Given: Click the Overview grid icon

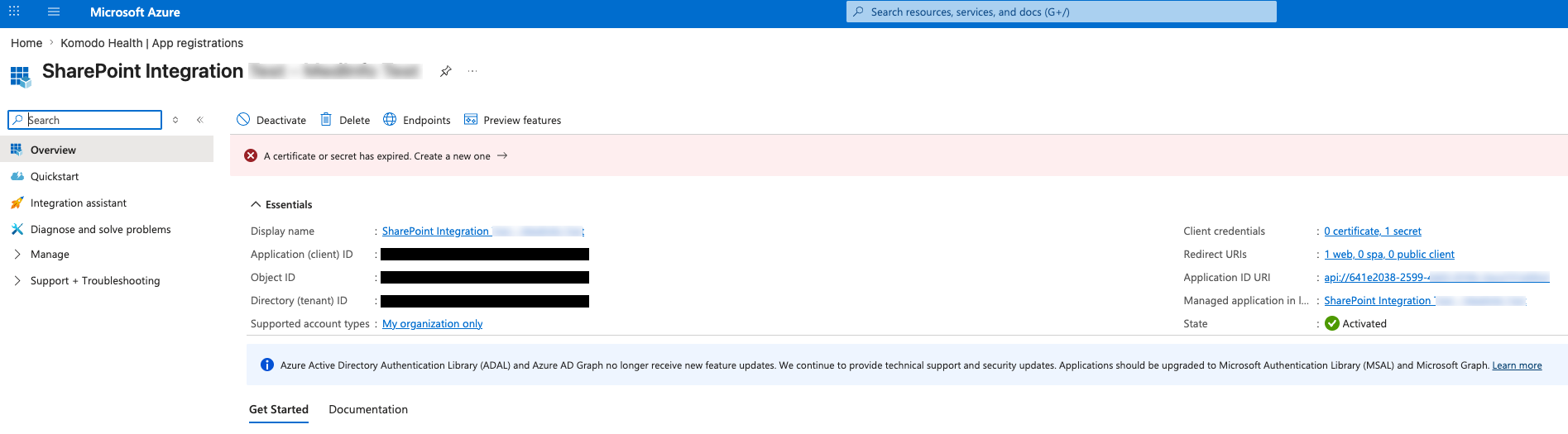Looking at the screenshot, I should click(x=17, y=150).
